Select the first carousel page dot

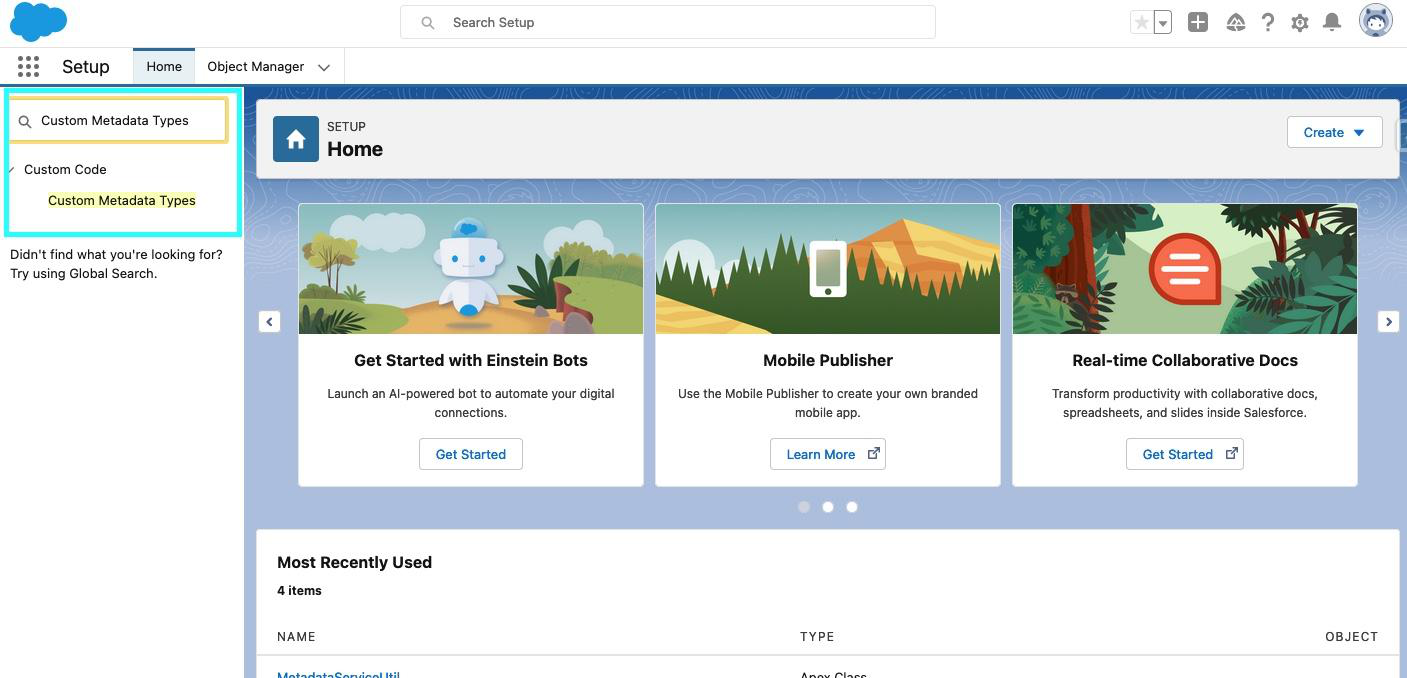tap(804, 507)
